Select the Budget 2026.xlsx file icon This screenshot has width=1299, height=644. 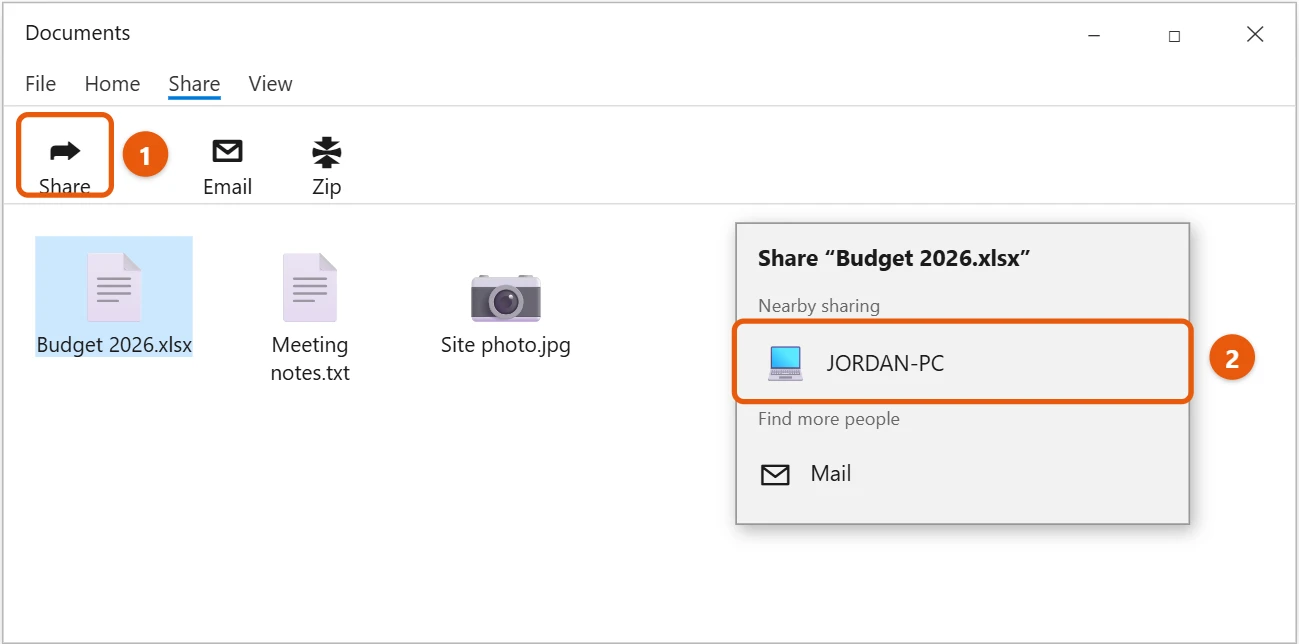[114, 287]
